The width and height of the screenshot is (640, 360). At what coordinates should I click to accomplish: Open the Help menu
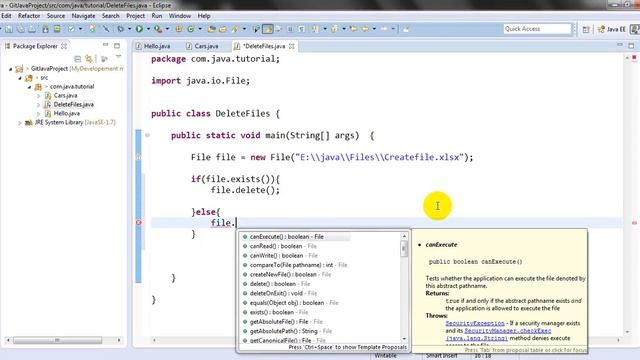(x=204, y=16)
